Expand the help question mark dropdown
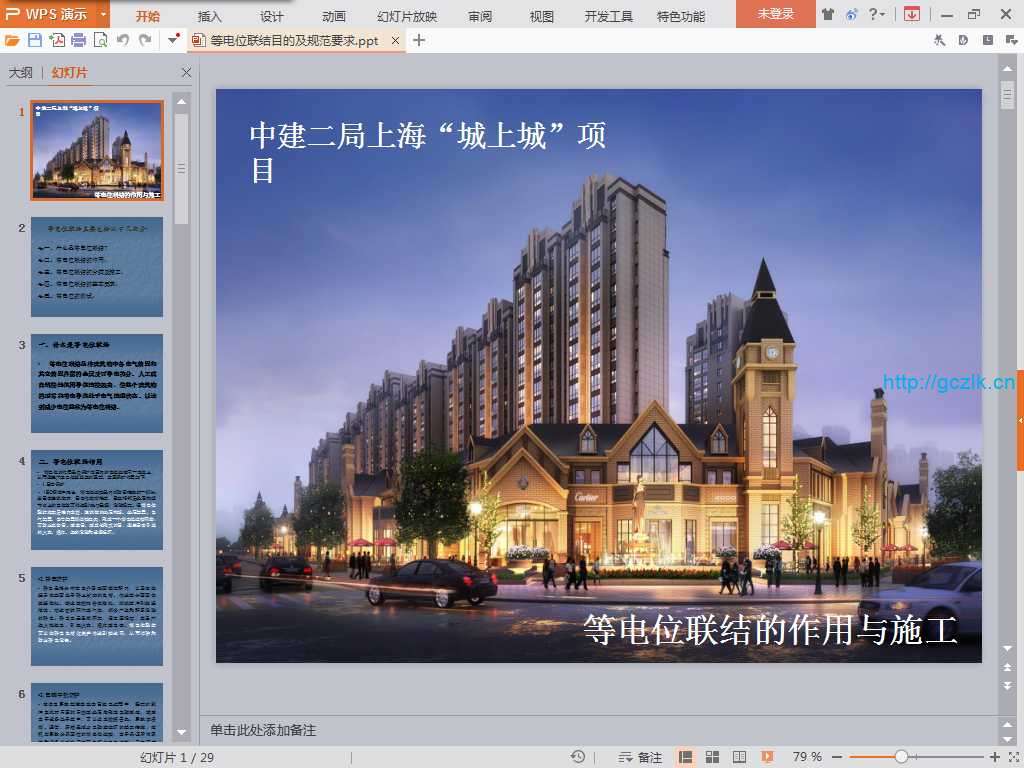 click(x=882, y=14)
